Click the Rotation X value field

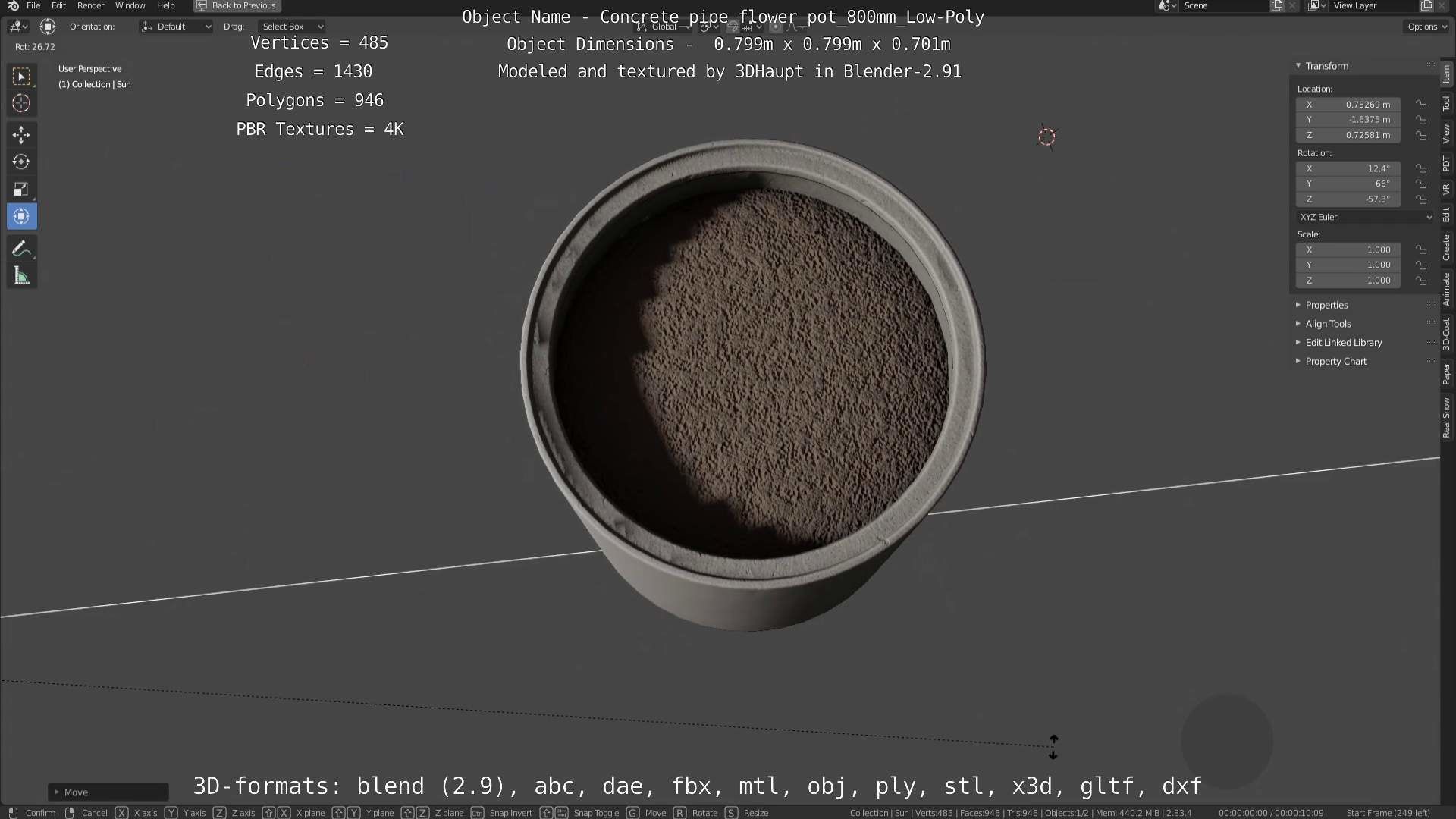point(1348,168)
